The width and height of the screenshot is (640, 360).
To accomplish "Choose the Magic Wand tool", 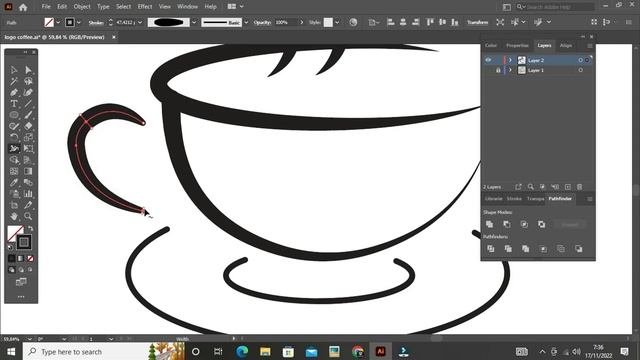I will tap(14, 81).
